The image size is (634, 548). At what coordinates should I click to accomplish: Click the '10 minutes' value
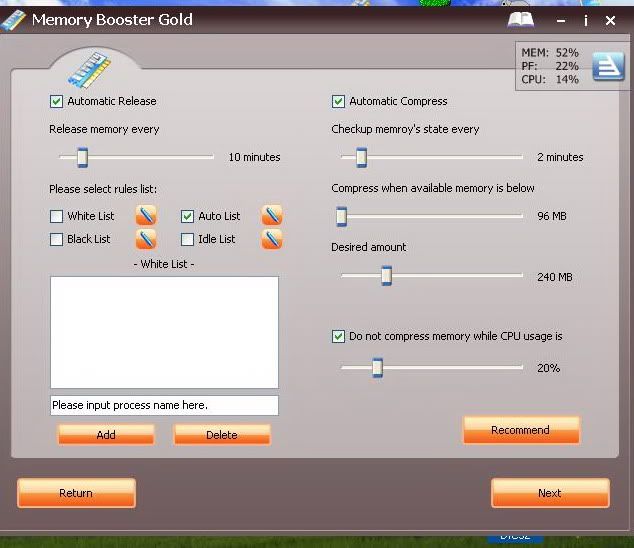click(254, 157)
